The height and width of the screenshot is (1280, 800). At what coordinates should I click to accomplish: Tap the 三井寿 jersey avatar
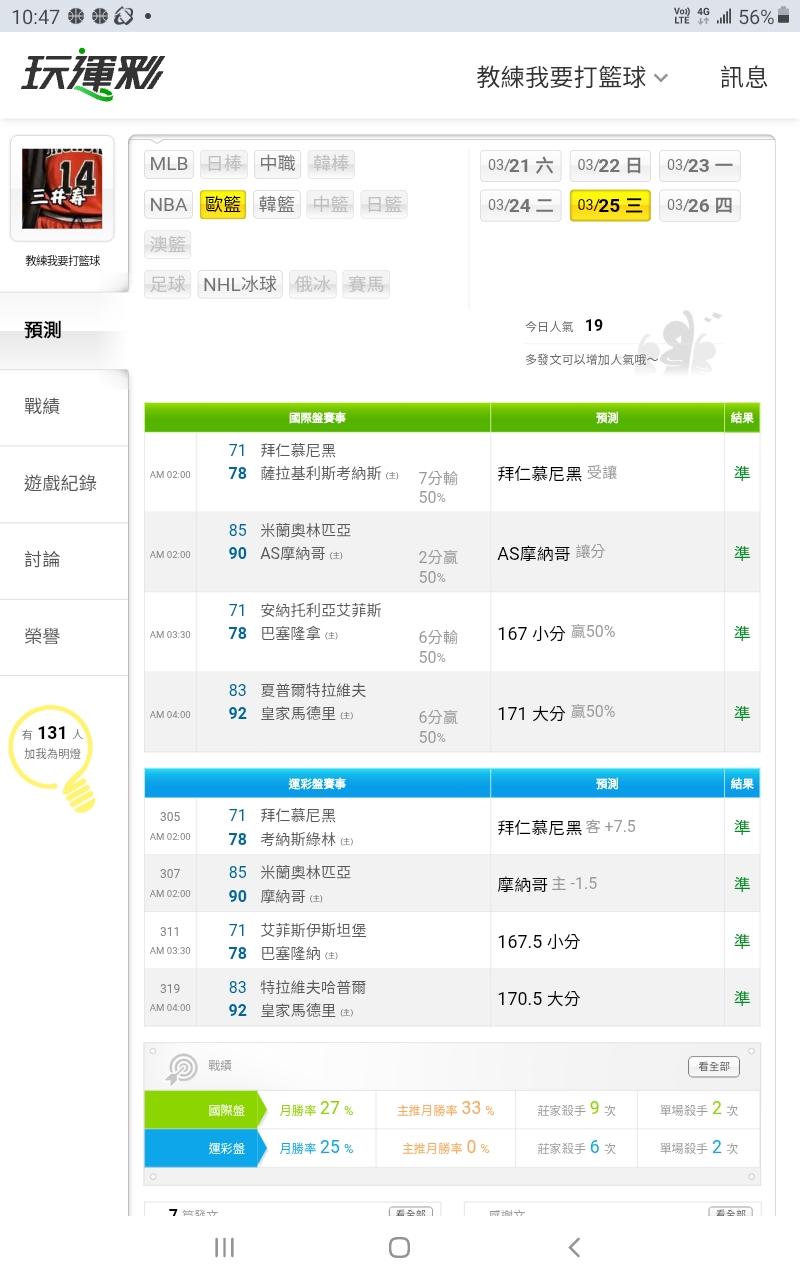click(62, 188)
